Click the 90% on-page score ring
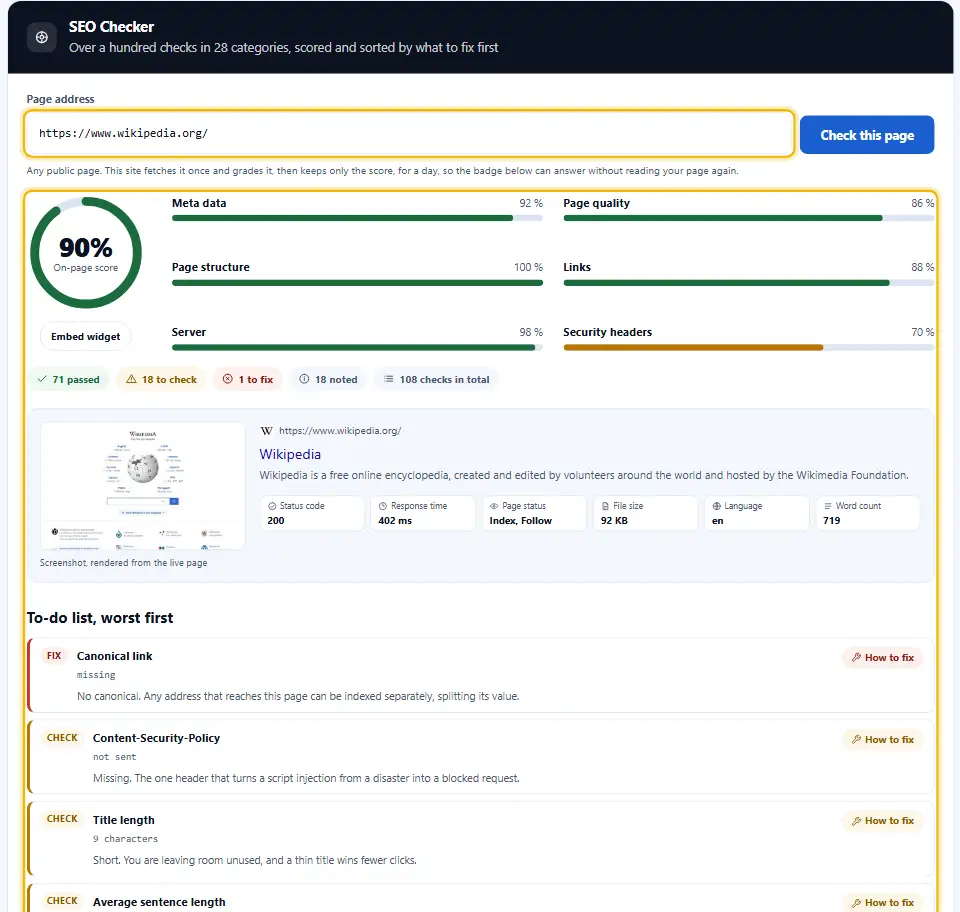The image size is (960, 912). coord(86,252)
